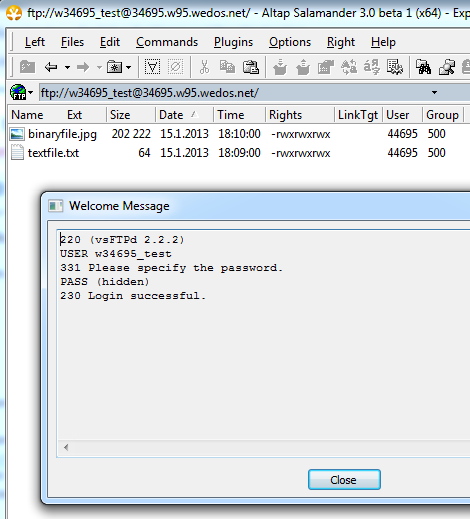Select the textfile.txt file
Screen dimensions: 470x519
point(53,153)
